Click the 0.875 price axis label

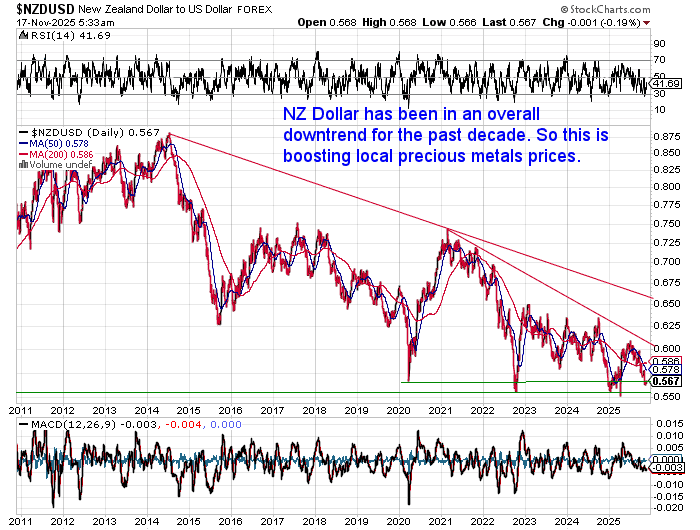667,137
